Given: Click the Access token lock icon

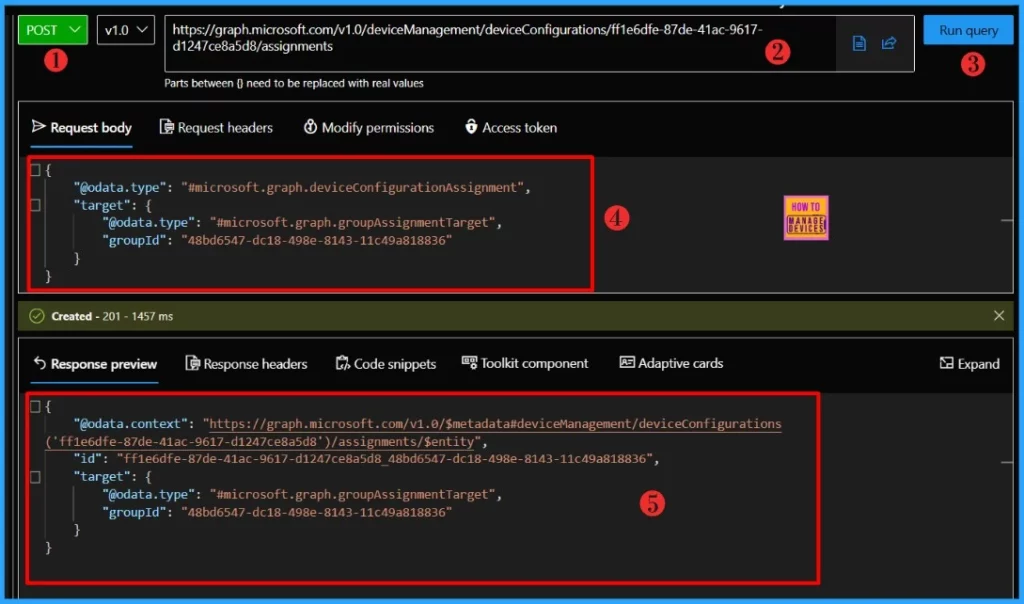Looking at the screenshot, I should point(471,126).
